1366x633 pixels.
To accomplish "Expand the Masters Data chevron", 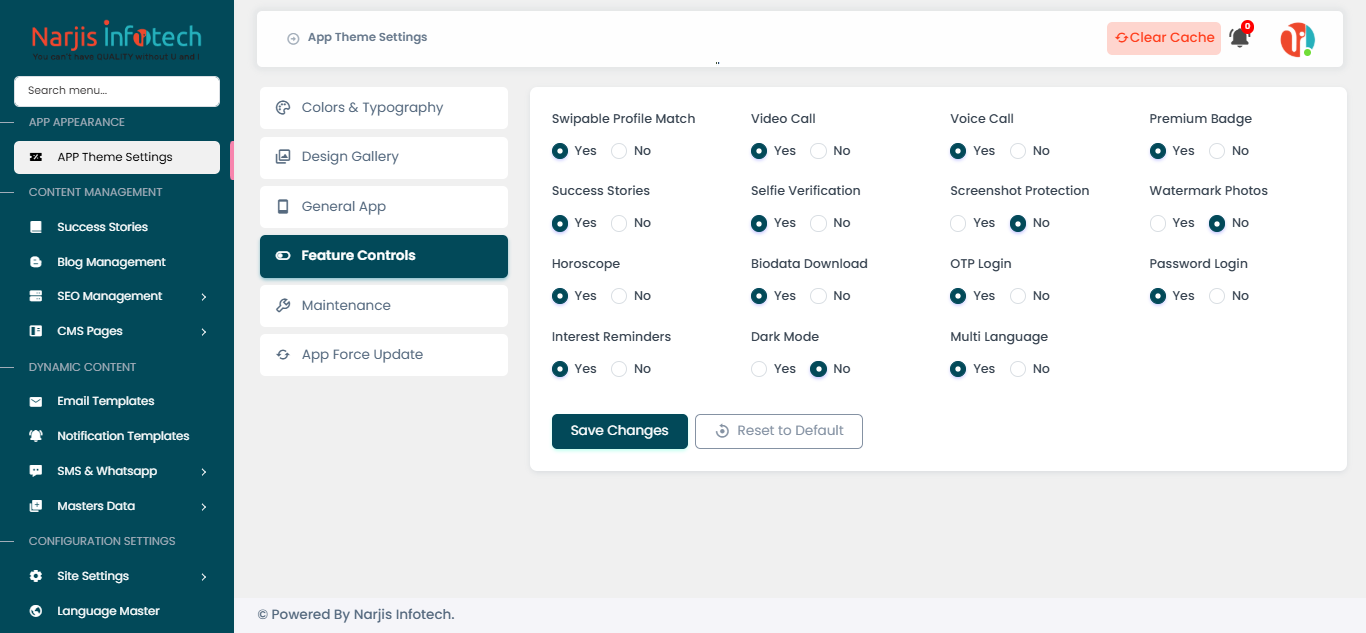I will click(x=204, y=507).
